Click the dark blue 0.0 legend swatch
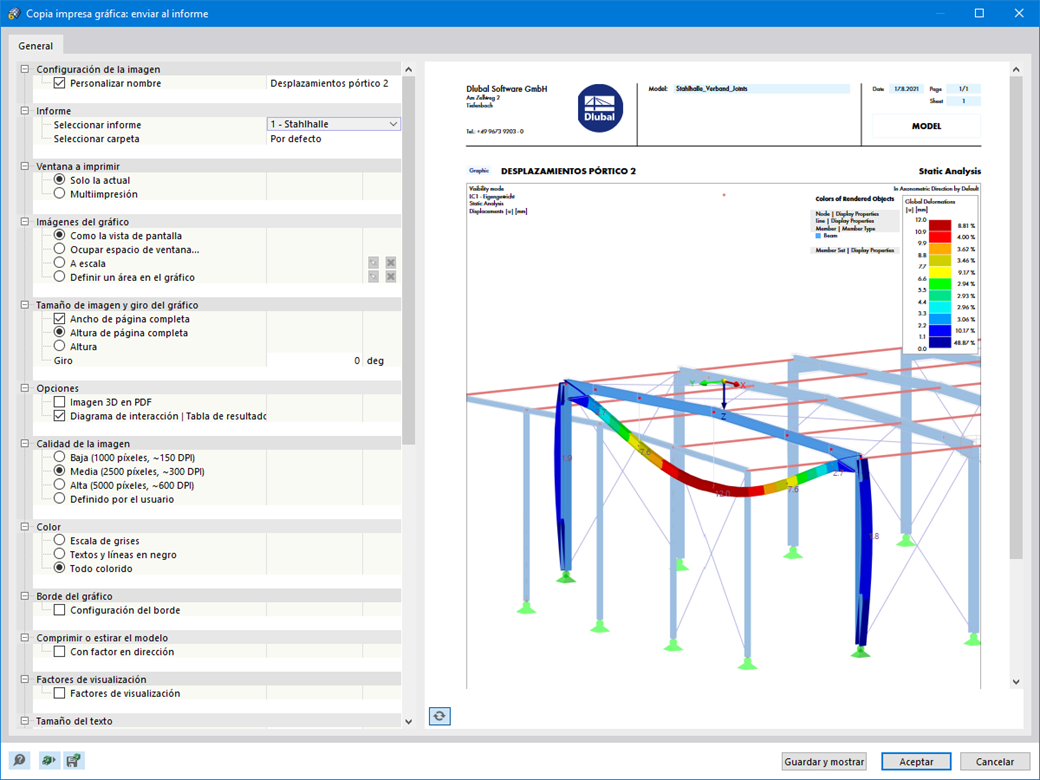Viewport: 1040px width, 780px height. coord(940,342)
